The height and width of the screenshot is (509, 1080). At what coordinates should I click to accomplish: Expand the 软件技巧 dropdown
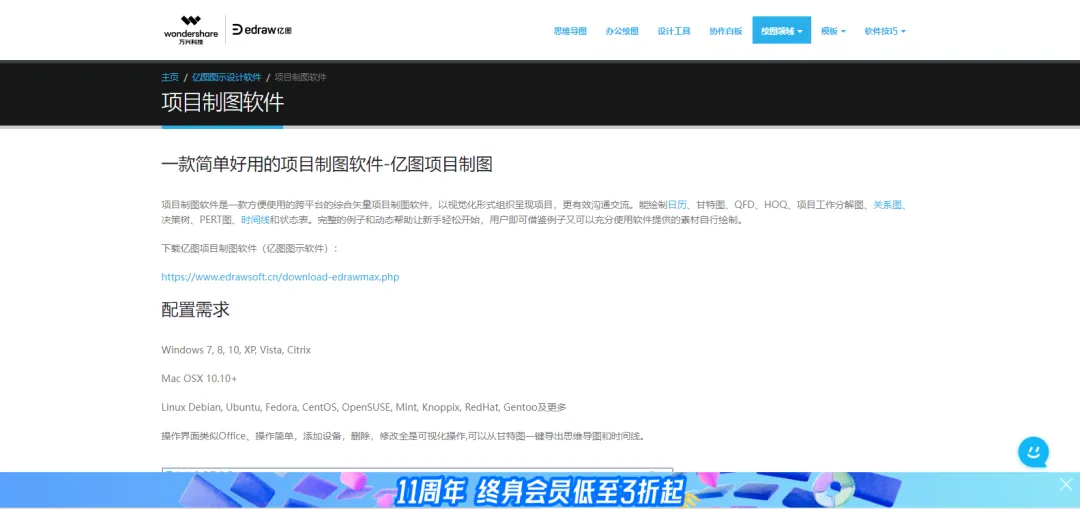pyautogui.click(x=885, y=31)
